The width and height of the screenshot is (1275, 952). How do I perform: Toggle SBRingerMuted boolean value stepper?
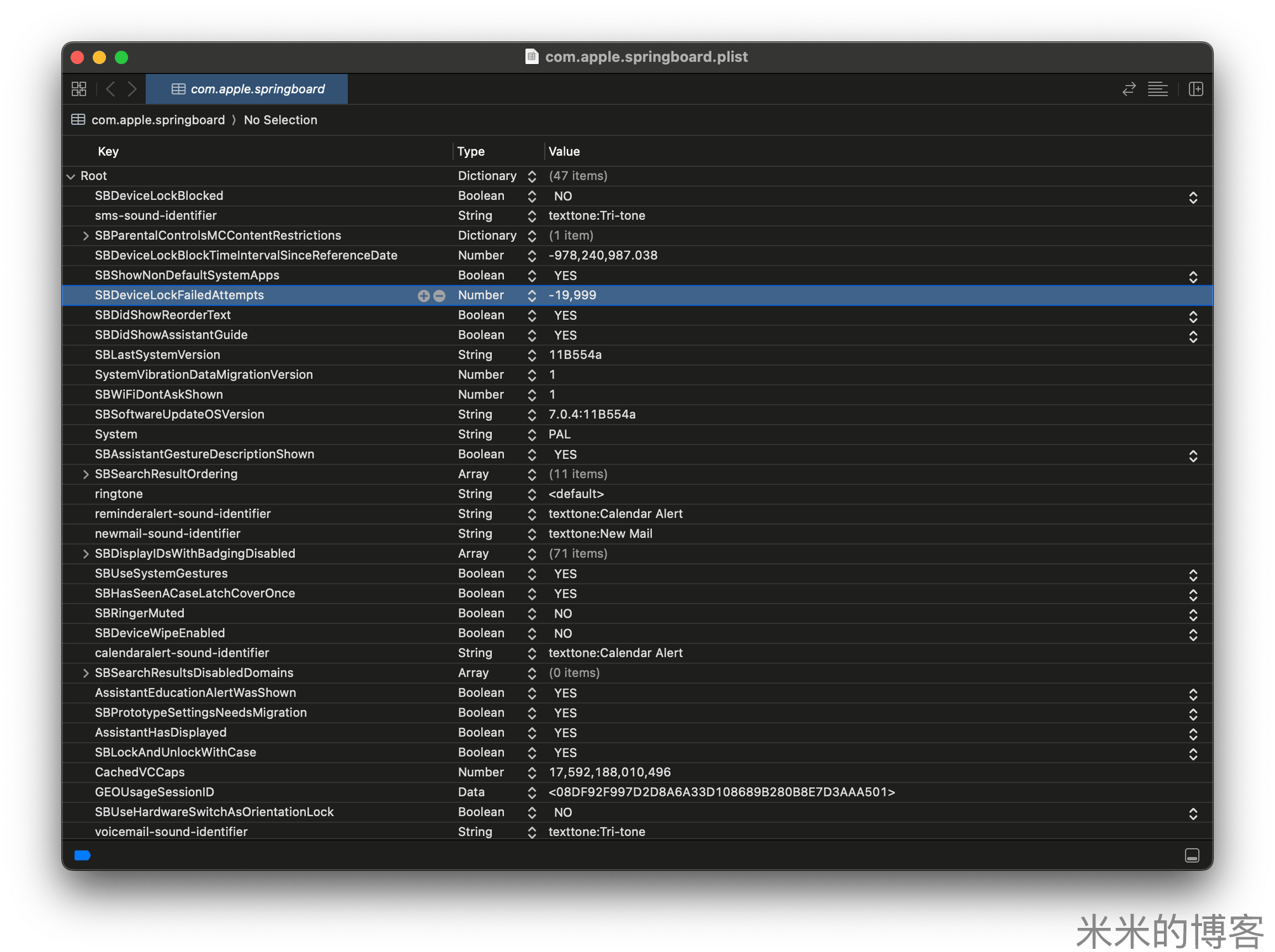[x=1192, y=614]
